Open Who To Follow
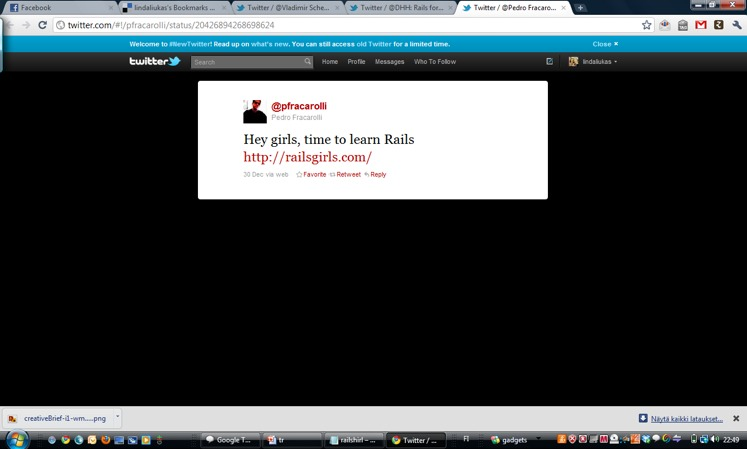This screenshot has height=449, width=747. pyautogui.click(x=435, y=61)
